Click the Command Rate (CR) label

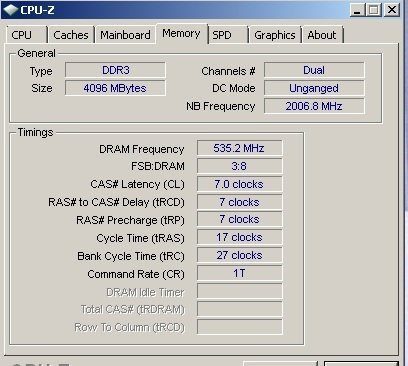(136, 274)
